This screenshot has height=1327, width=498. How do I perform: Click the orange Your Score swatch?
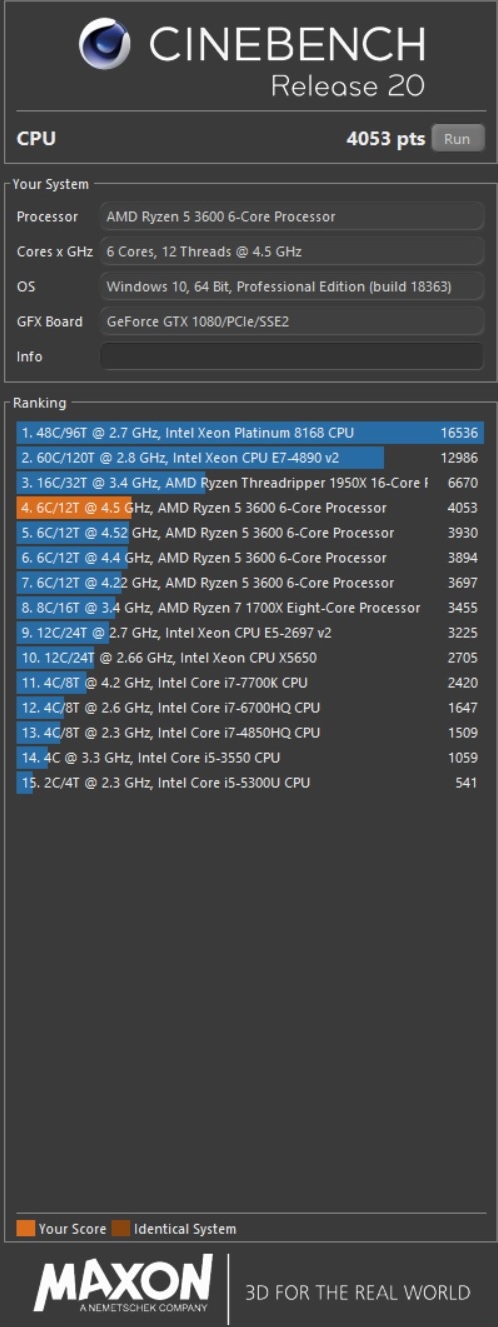click(25, 1228)
